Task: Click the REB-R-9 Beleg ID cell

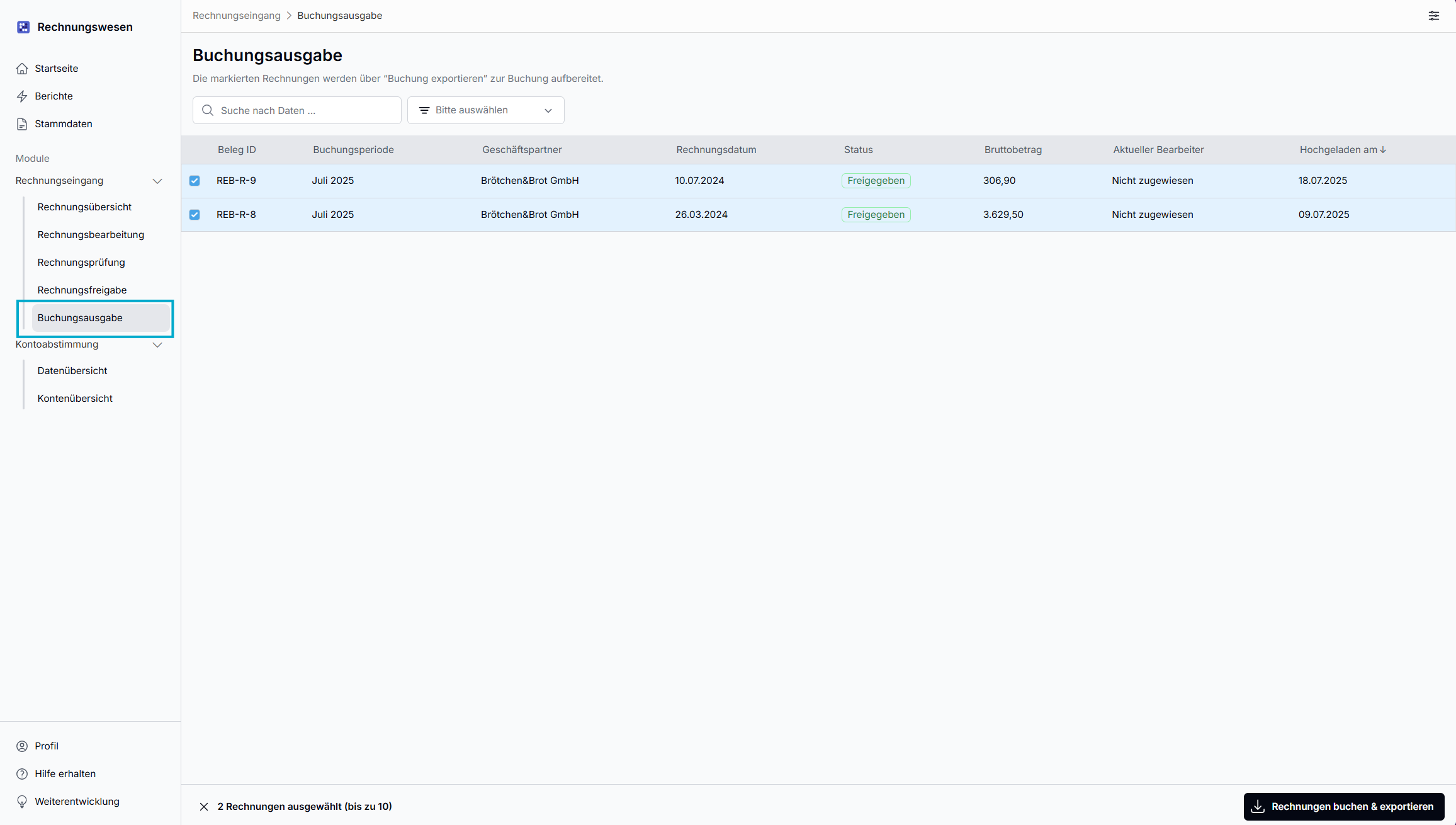Action: pyautogui.click(x=236, y=181)
